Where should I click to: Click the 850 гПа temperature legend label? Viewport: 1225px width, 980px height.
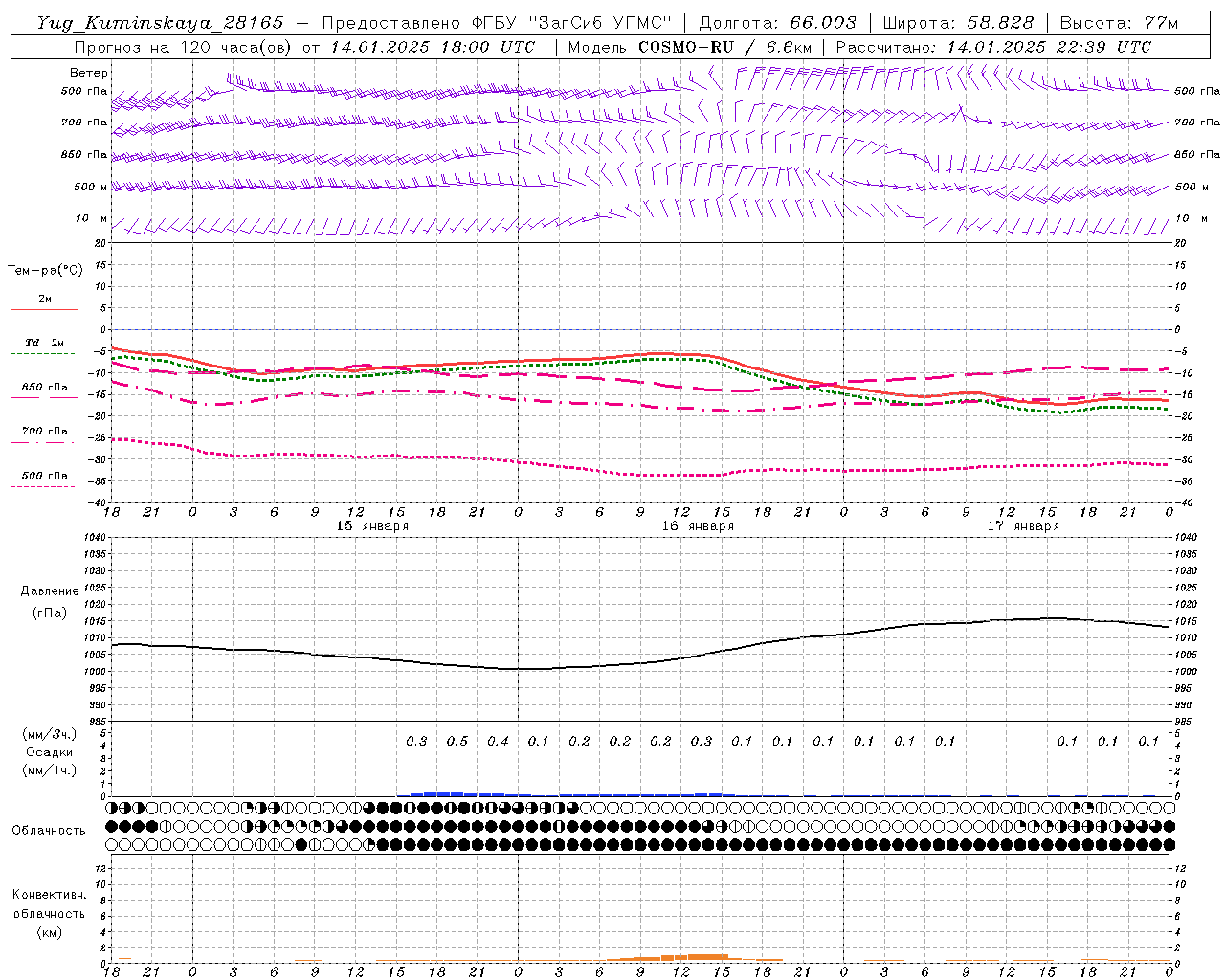click(x=44, y=388)
